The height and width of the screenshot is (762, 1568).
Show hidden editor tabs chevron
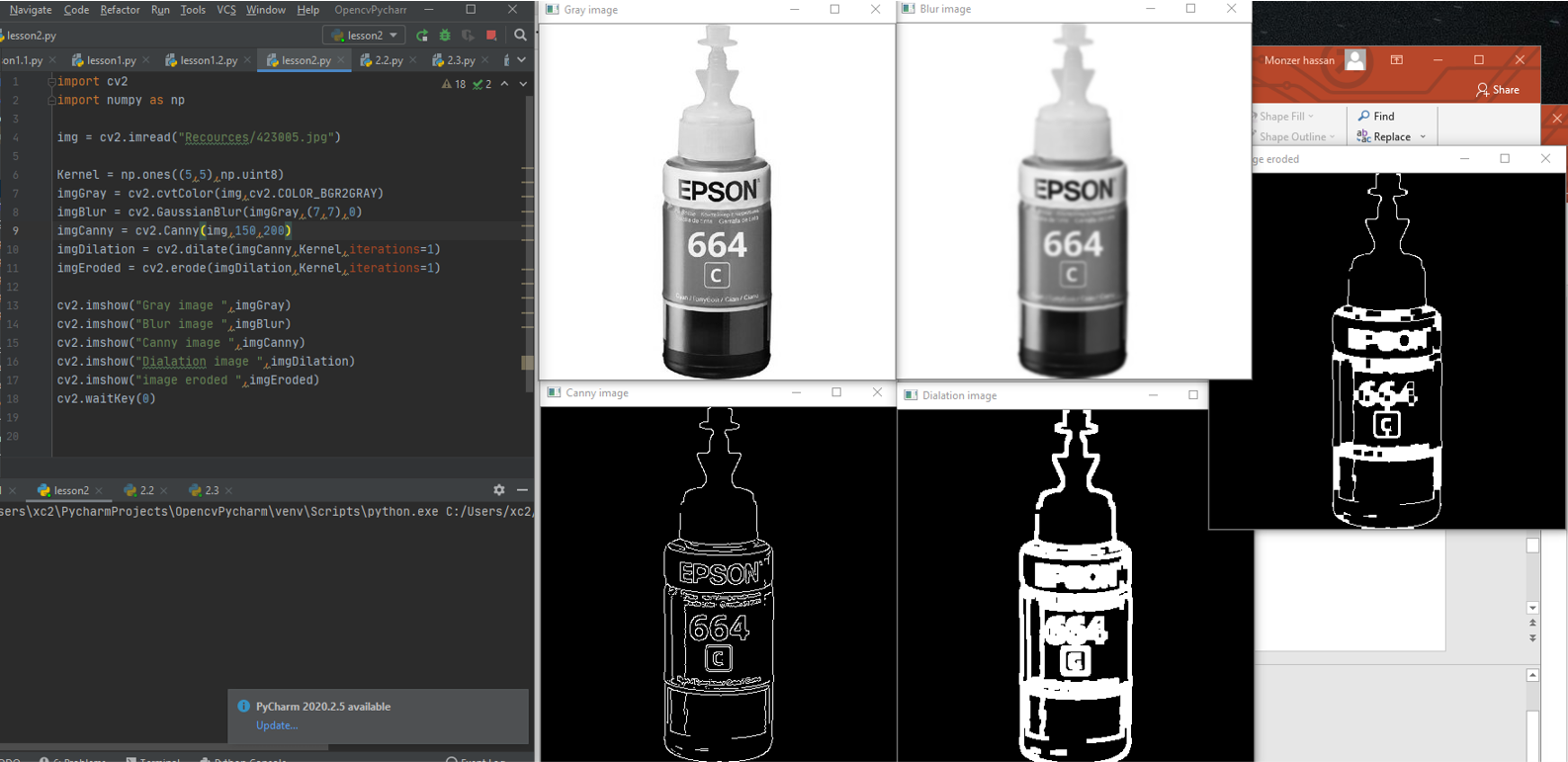tap(521, 60)
